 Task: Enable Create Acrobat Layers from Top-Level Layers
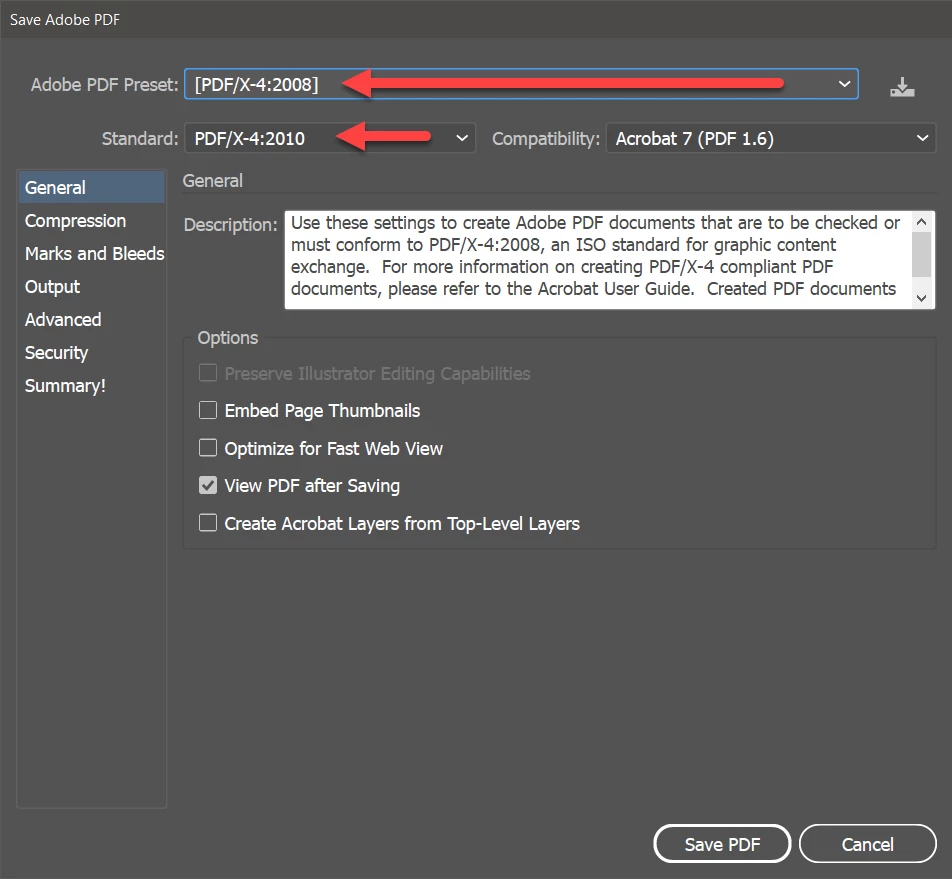coord(208,523)
